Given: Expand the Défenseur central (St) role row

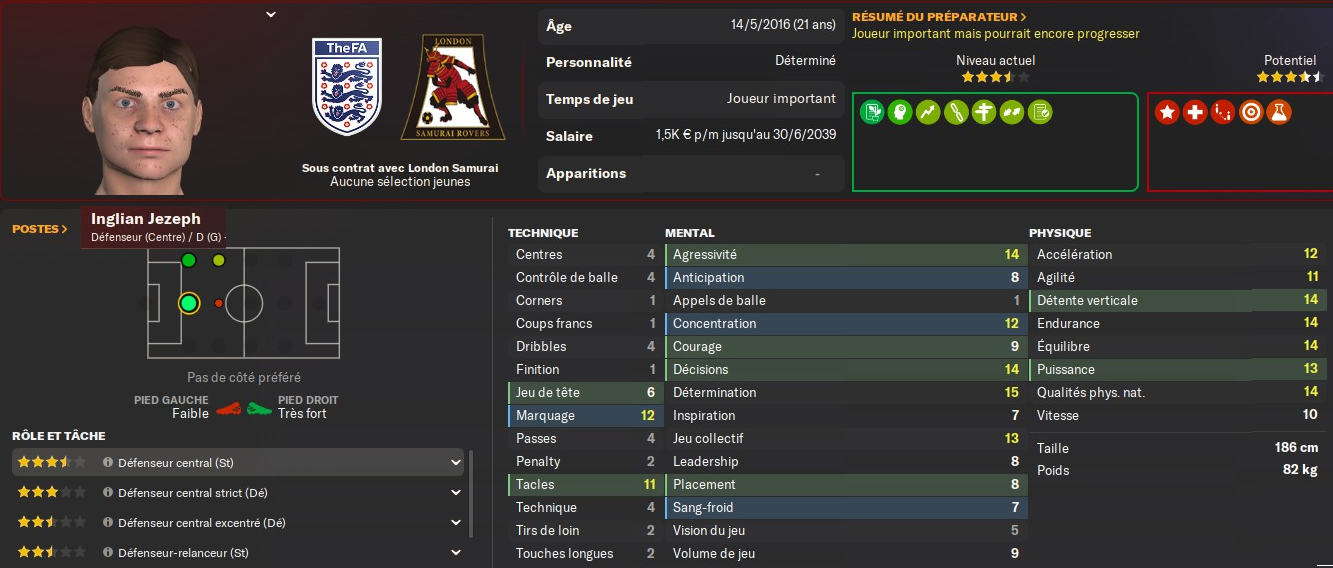Looking at the screenshot, I should pyautogui.click(x=456, y=463).
